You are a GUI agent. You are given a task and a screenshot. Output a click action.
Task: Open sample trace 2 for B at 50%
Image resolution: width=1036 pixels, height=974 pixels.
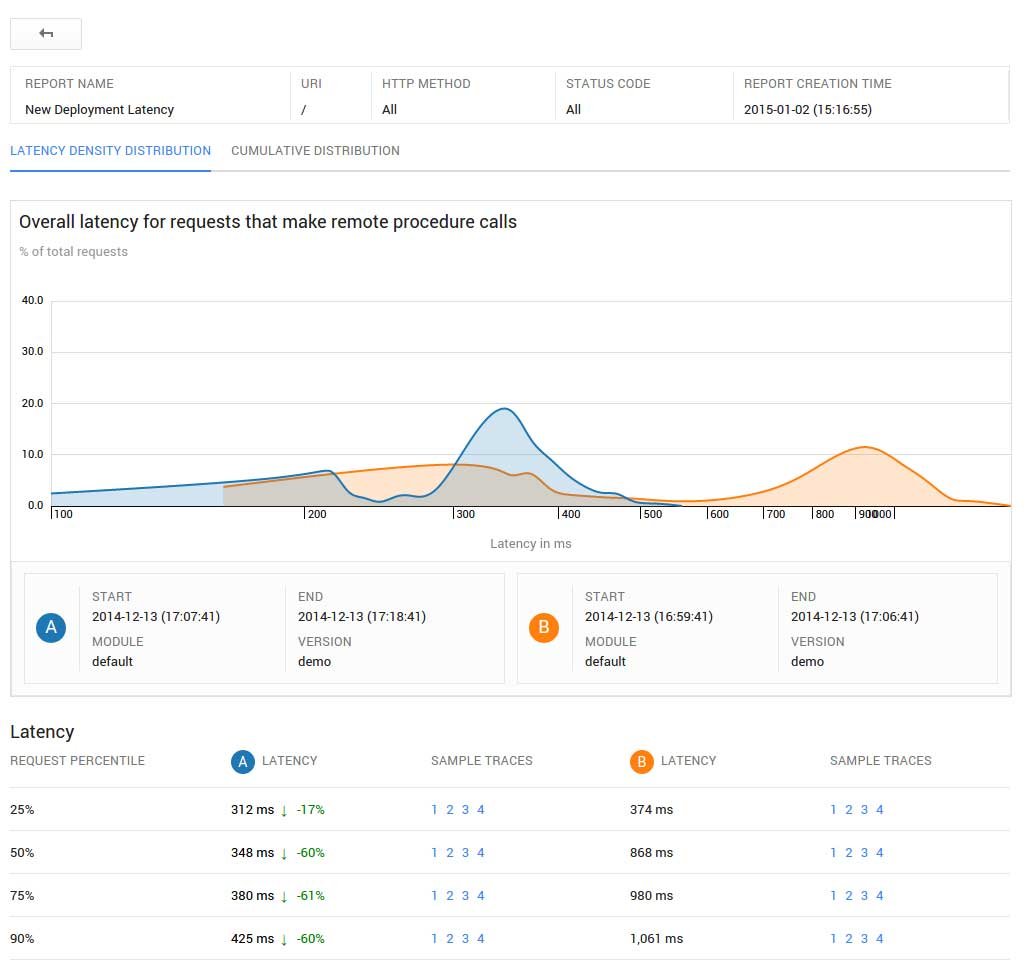[849, 852]
